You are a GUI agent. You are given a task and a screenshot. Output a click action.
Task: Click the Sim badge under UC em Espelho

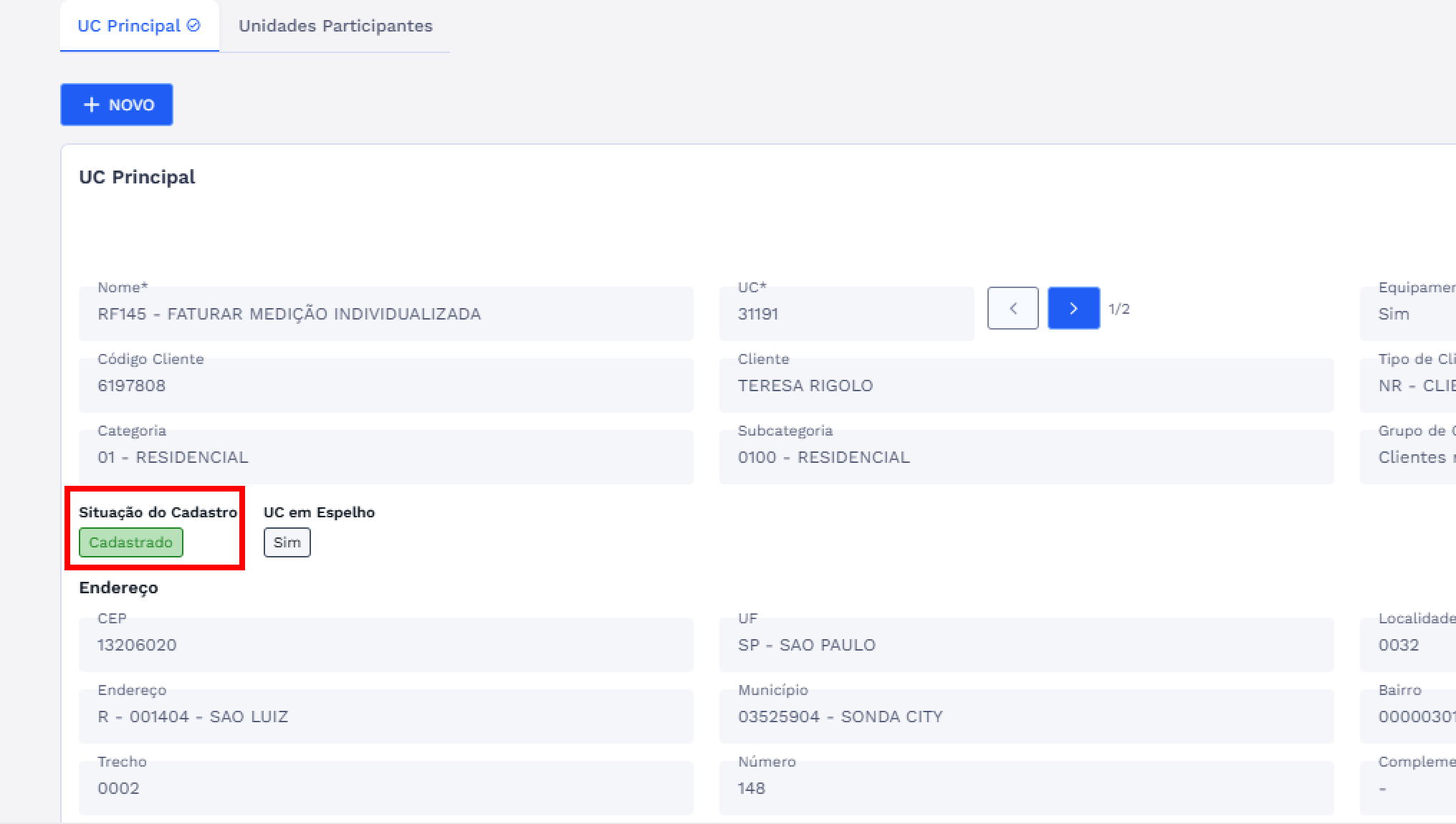(x=287, y=542)
